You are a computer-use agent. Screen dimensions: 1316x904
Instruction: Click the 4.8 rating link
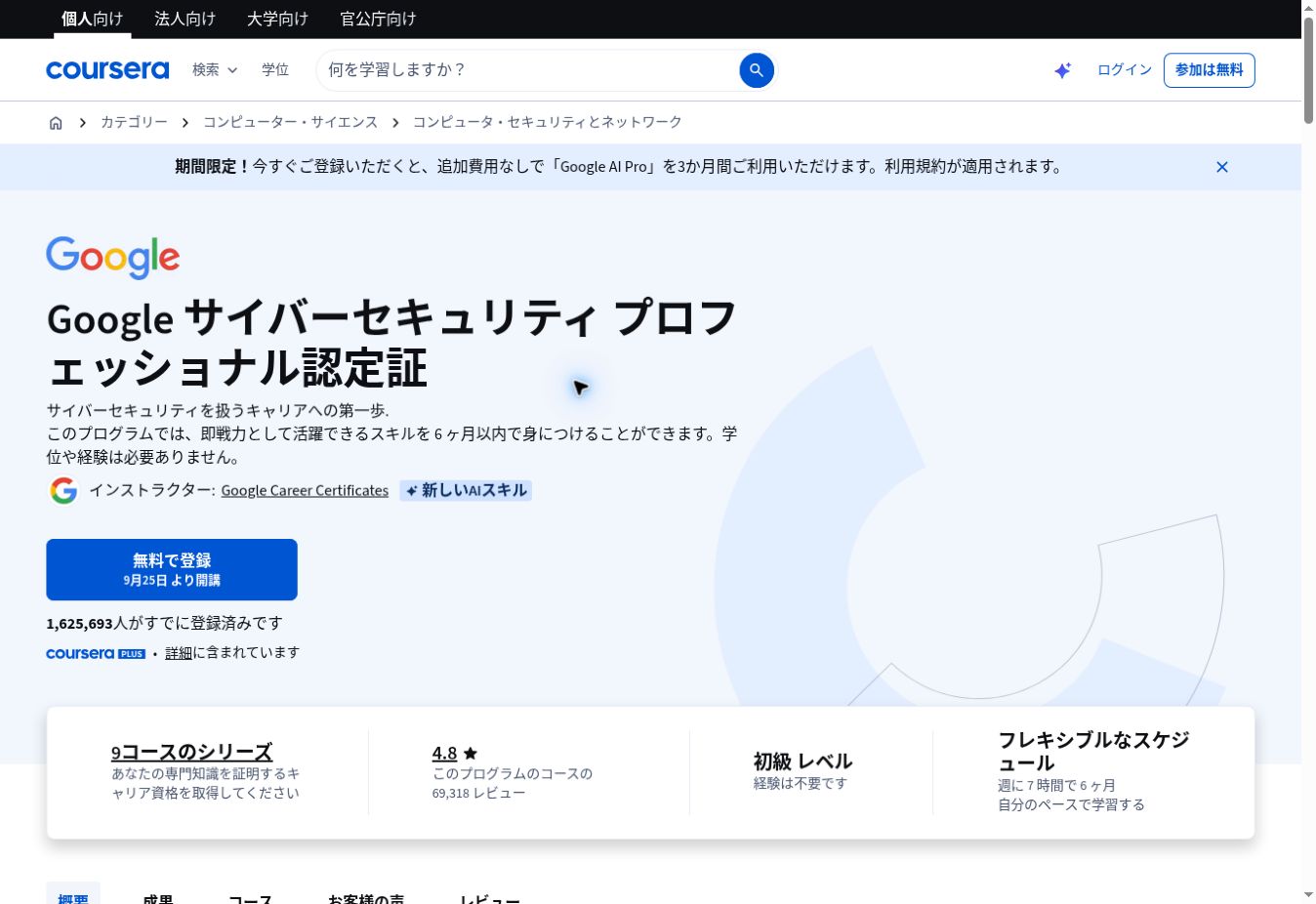444,753
